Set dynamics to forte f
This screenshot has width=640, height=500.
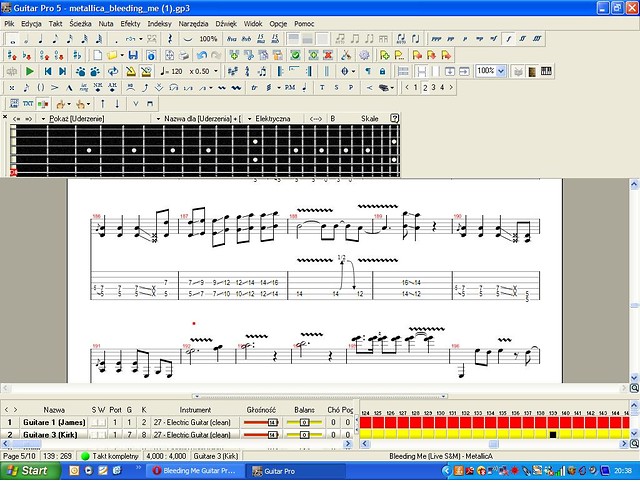coord(509,39)
